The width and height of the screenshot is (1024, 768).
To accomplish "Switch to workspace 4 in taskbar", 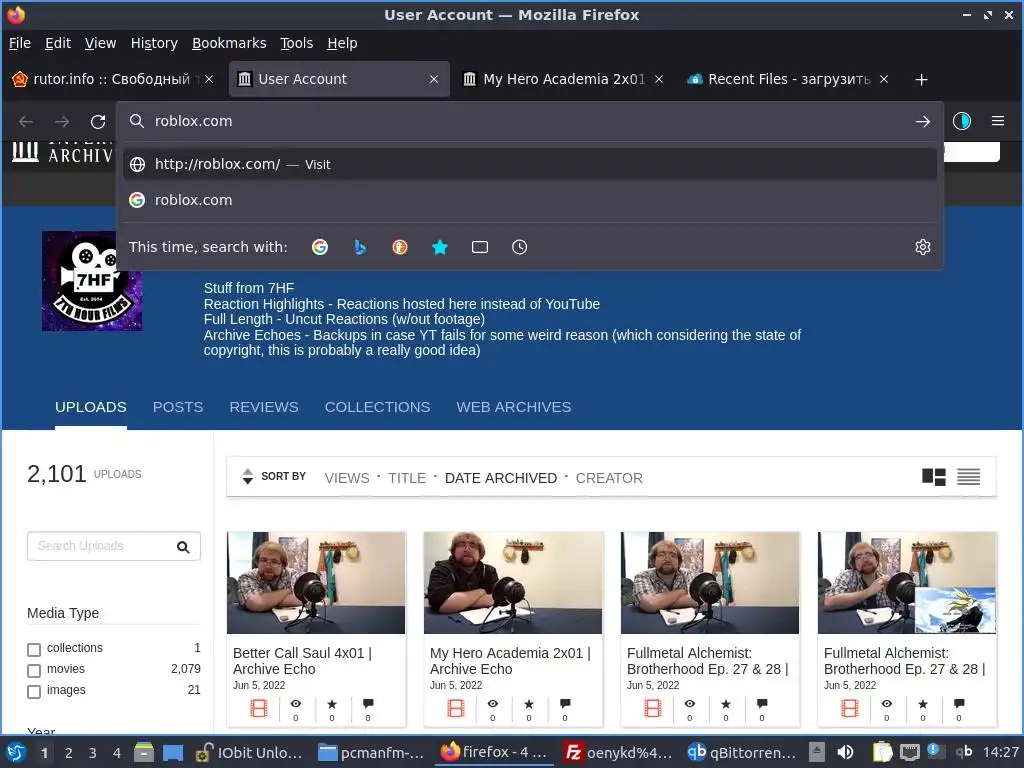I will pos(117,753).
